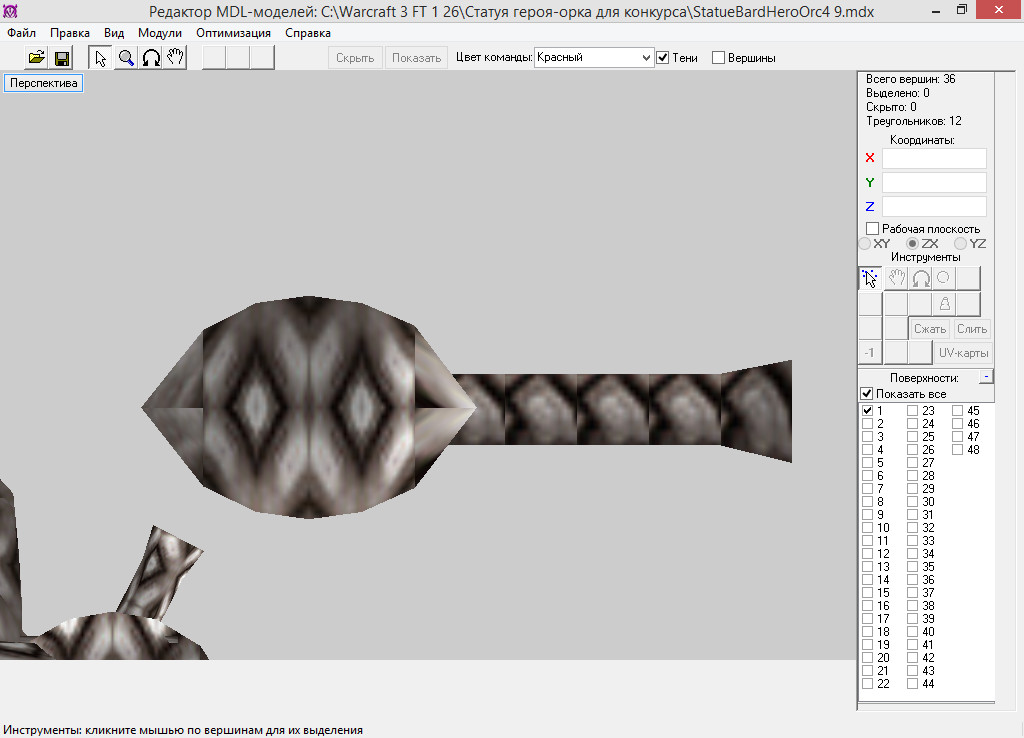Open the Цвет команды dropdown
This screenshot has height=738, width=1024.
tap(594, 57)
